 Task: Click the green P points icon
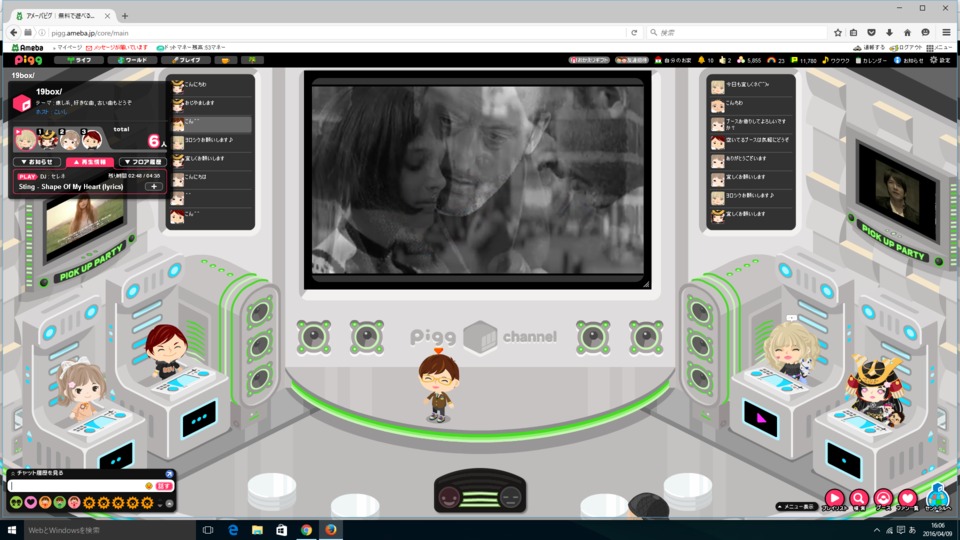pos(794,60)
